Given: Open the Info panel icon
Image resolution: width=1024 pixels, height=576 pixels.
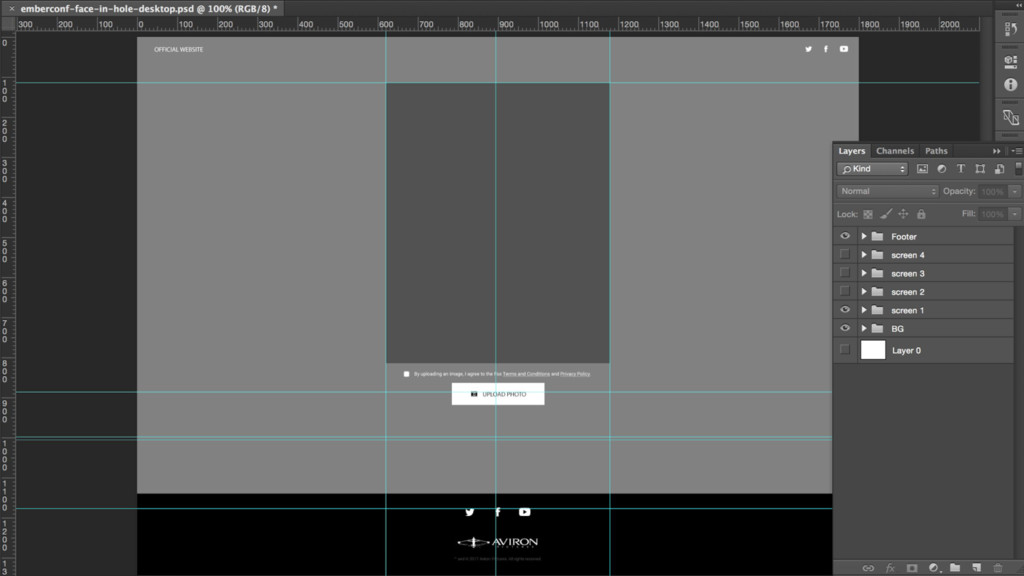Looking at the screenshot, I should (1010, 85).
